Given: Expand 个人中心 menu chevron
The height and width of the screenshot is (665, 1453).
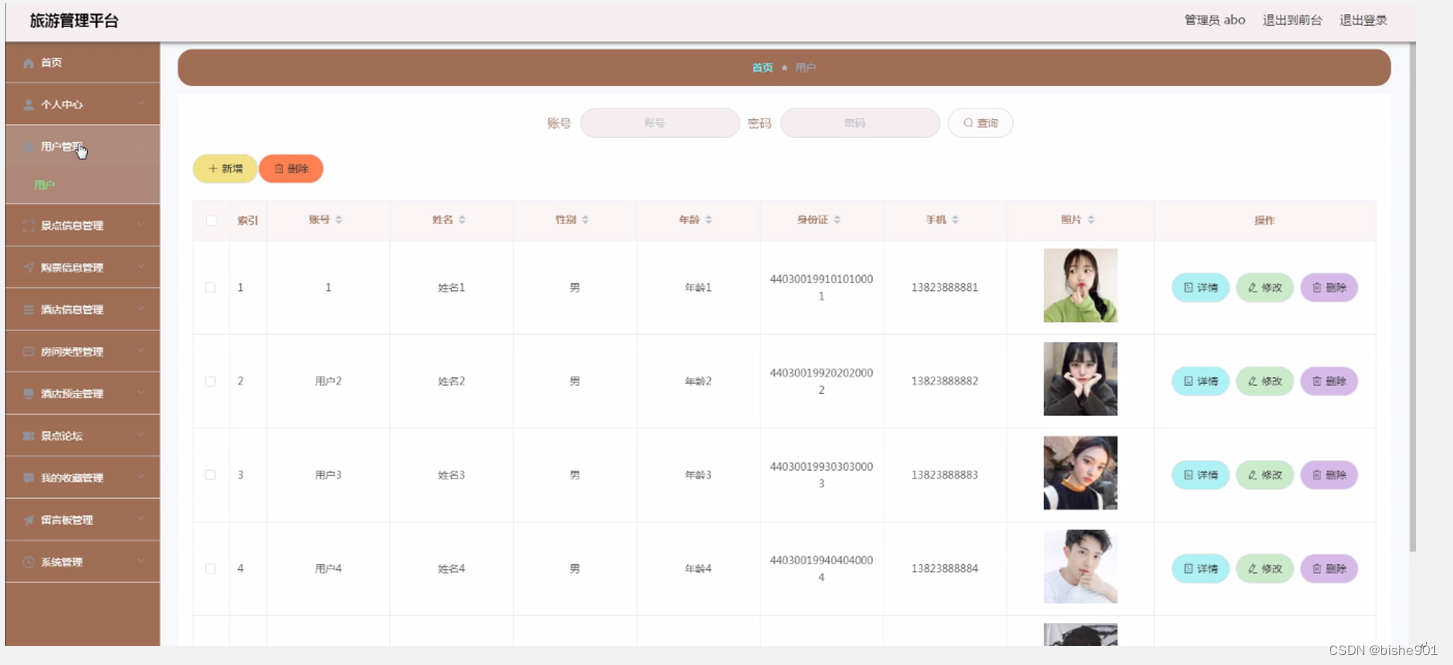Looking at the screenshot, I should pyautogui.click(x=141, y=104).
